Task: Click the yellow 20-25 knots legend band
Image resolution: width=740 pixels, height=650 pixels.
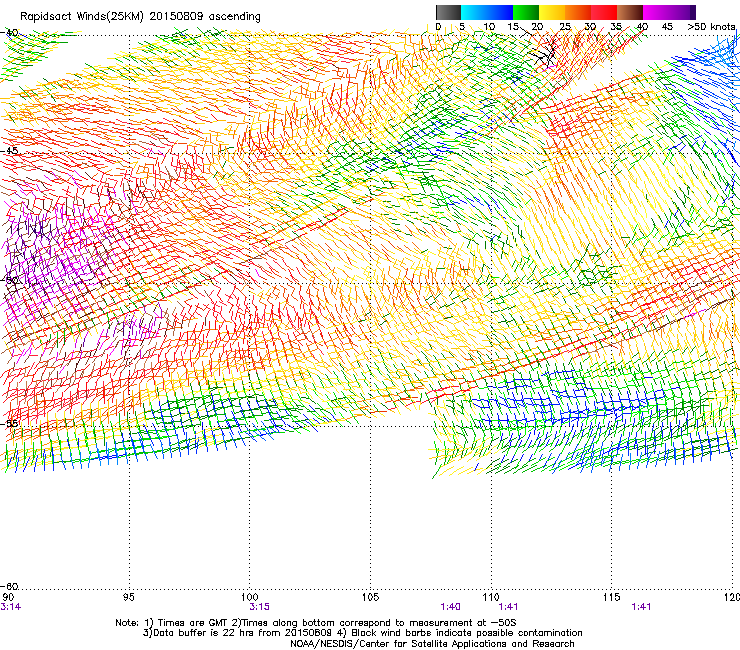Action: [x=552, y=12]
